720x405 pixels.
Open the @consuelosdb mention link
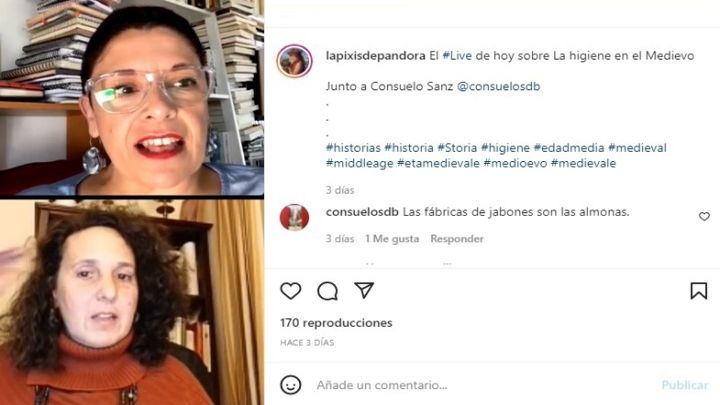pos(498,86)
